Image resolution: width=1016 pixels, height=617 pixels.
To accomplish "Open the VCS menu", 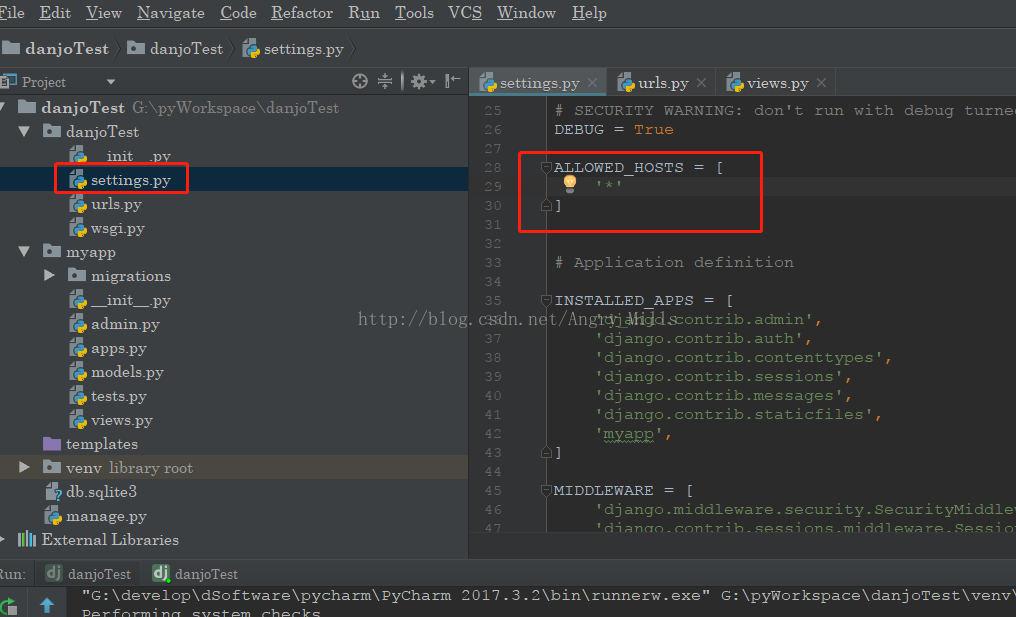I will pos(465,13).
